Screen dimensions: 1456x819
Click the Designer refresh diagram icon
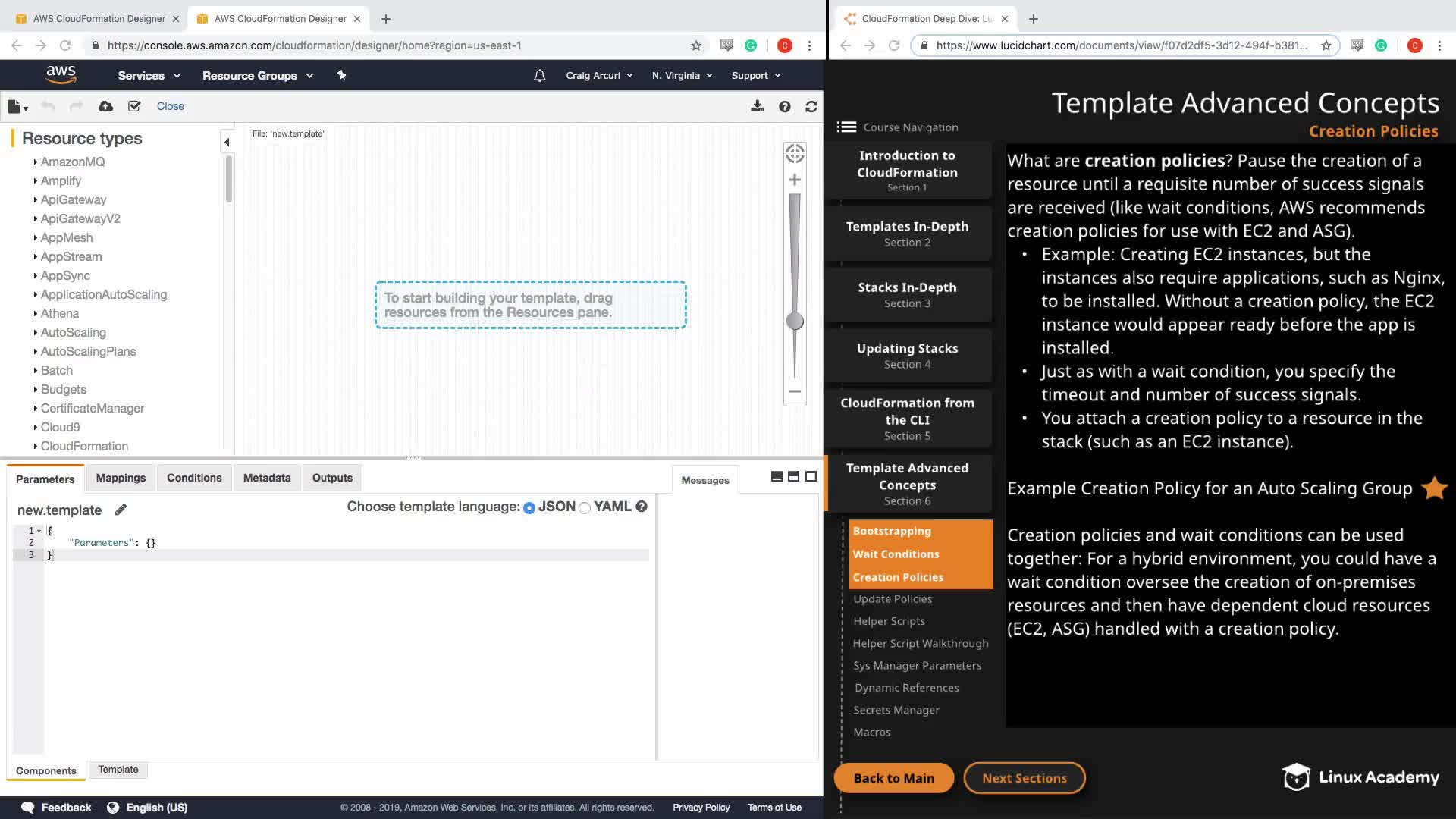(811, 106)
